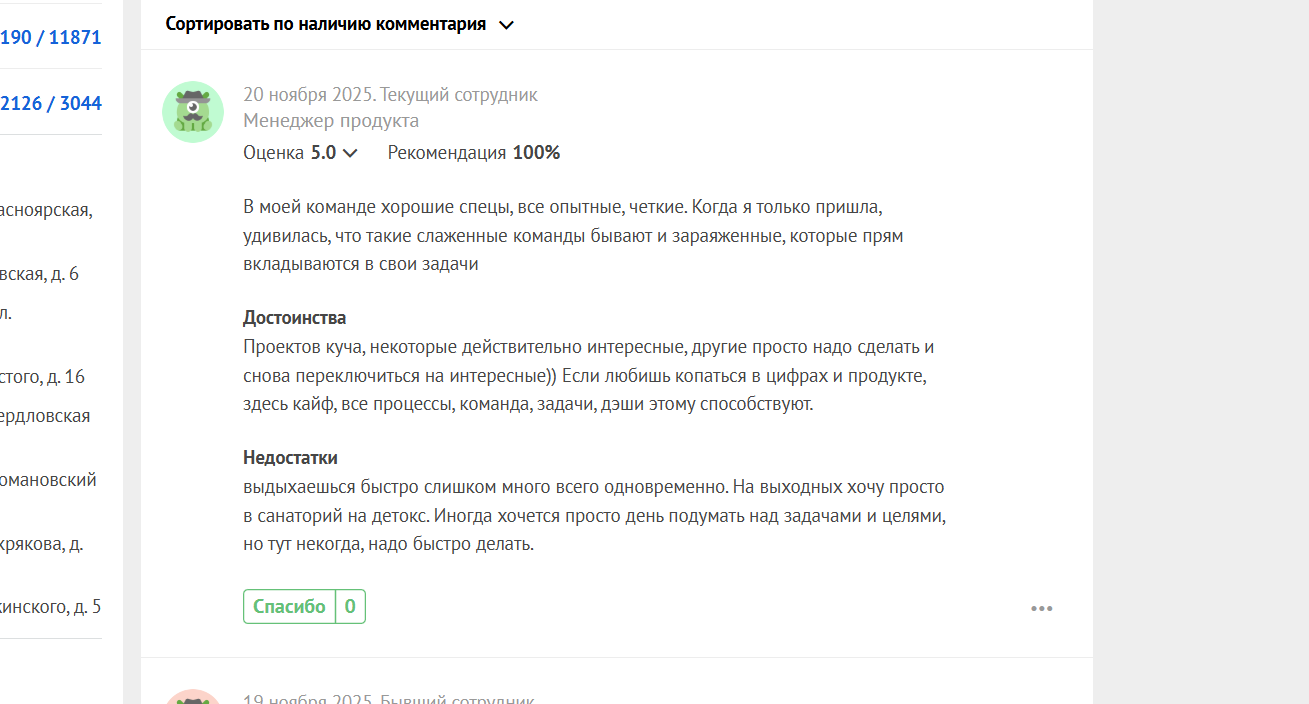Click the sidebar address line ending with ердловская

tap(45, 416)
